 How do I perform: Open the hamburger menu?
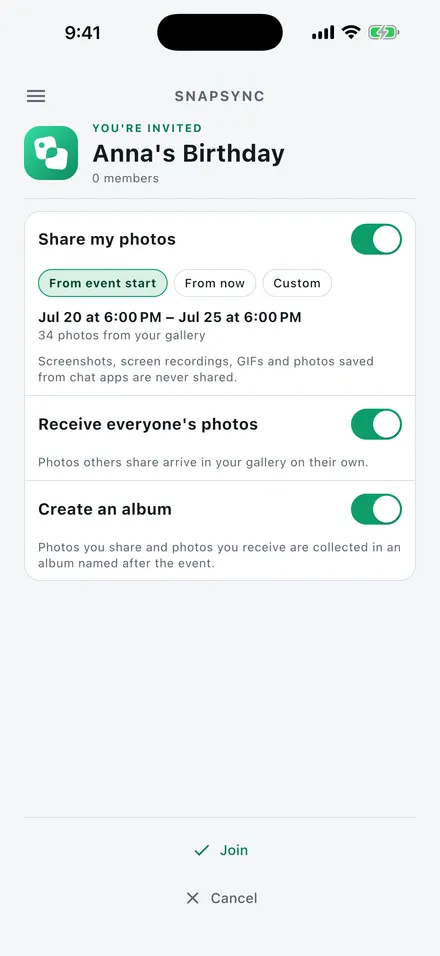coord(36,96)
